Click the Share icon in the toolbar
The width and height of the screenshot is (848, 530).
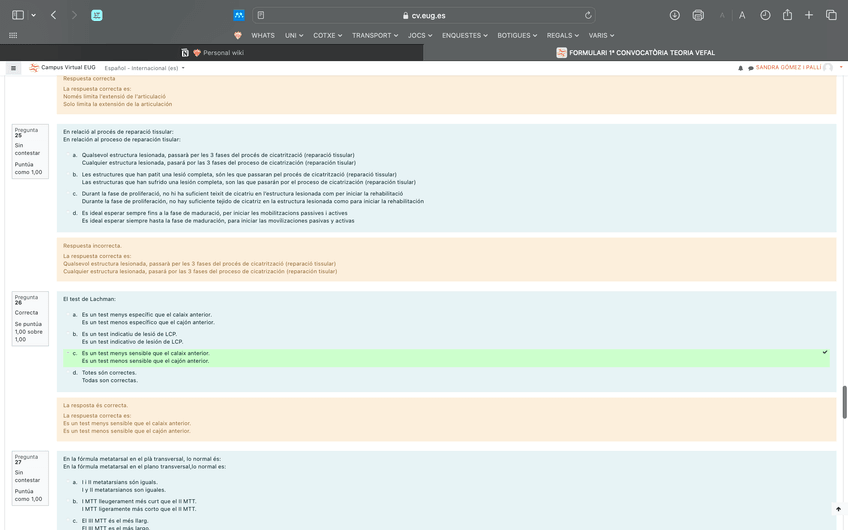pyautogui.click(x=787, y=15)
